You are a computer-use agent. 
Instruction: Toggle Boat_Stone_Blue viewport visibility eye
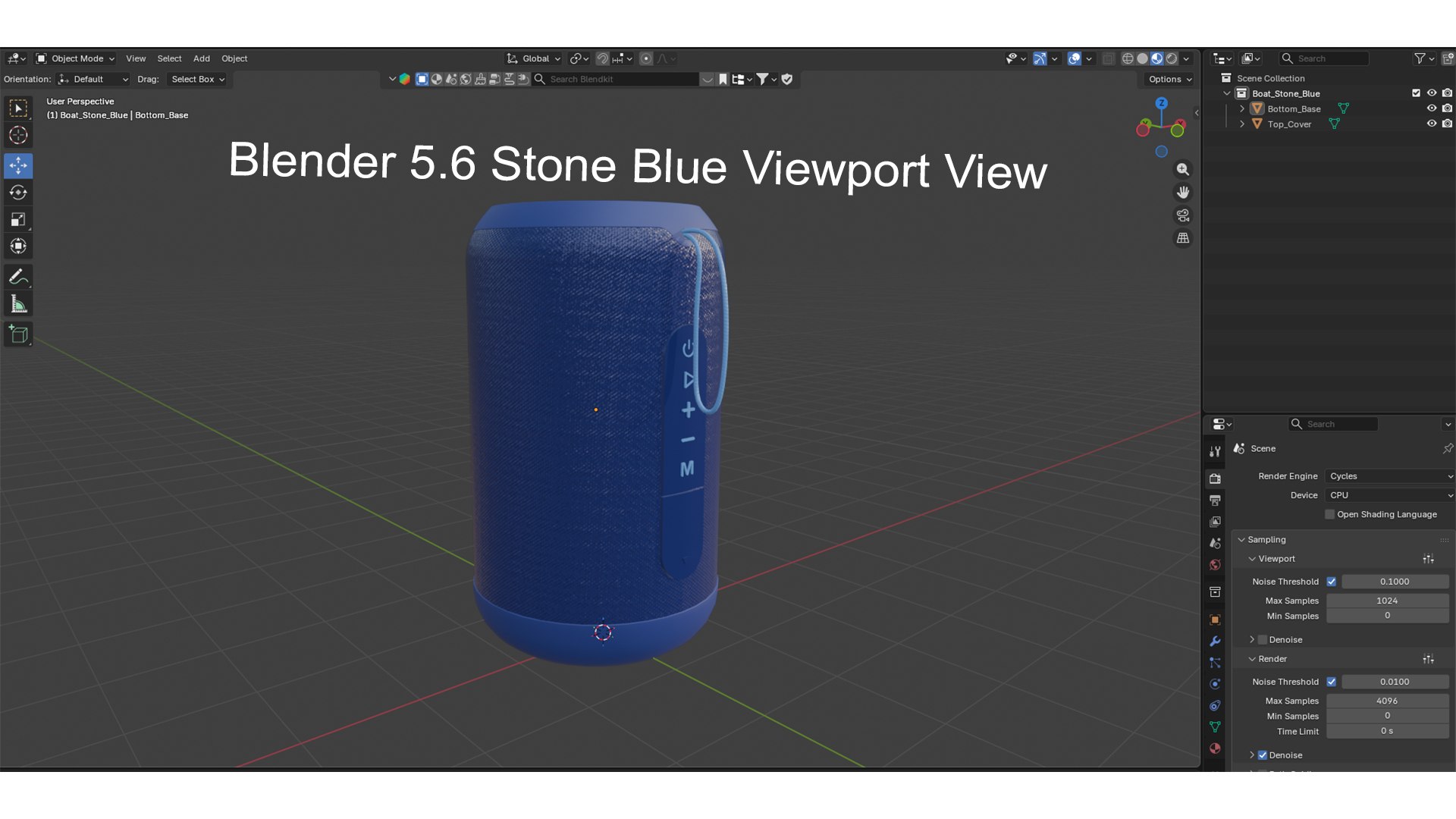point(1431,93)
